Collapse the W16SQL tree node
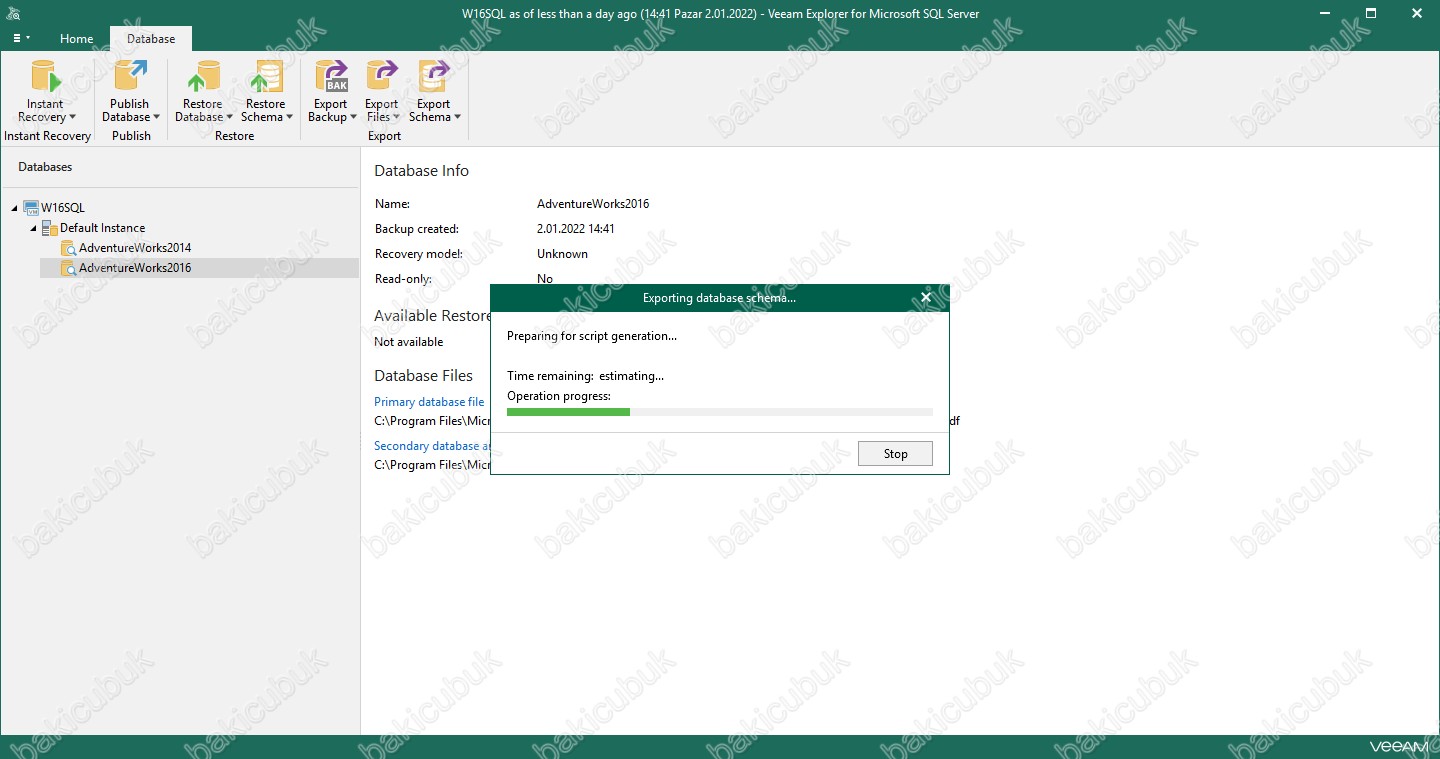 15,208
